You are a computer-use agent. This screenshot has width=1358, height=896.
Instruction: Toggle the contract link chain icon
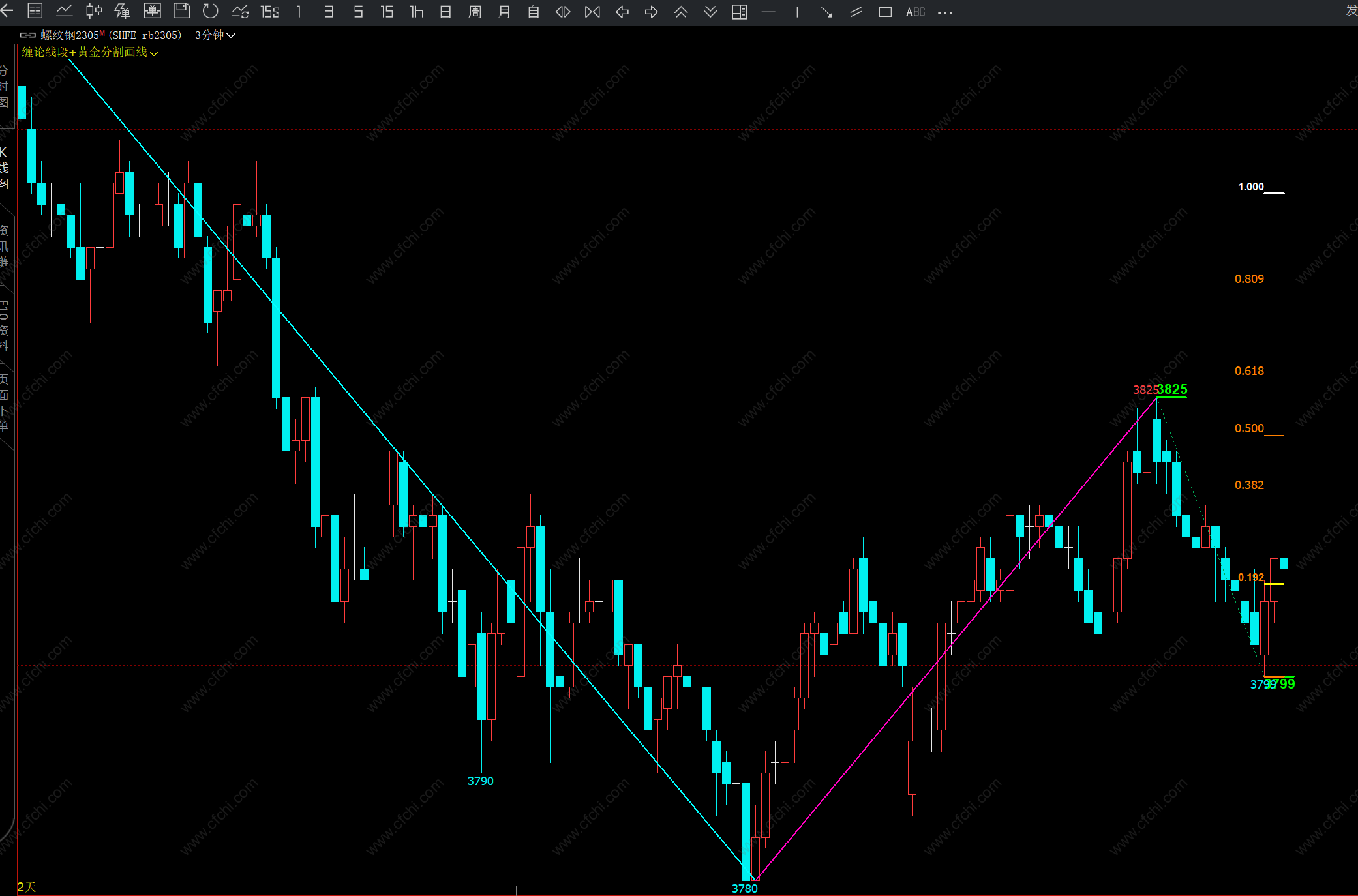[x=27, y=35]
